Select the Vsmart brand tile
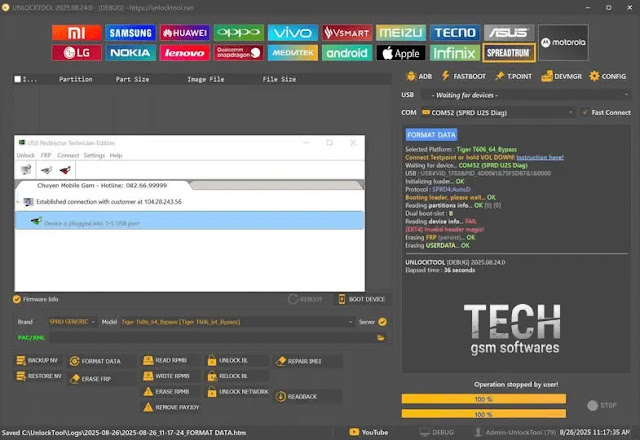 347,33
